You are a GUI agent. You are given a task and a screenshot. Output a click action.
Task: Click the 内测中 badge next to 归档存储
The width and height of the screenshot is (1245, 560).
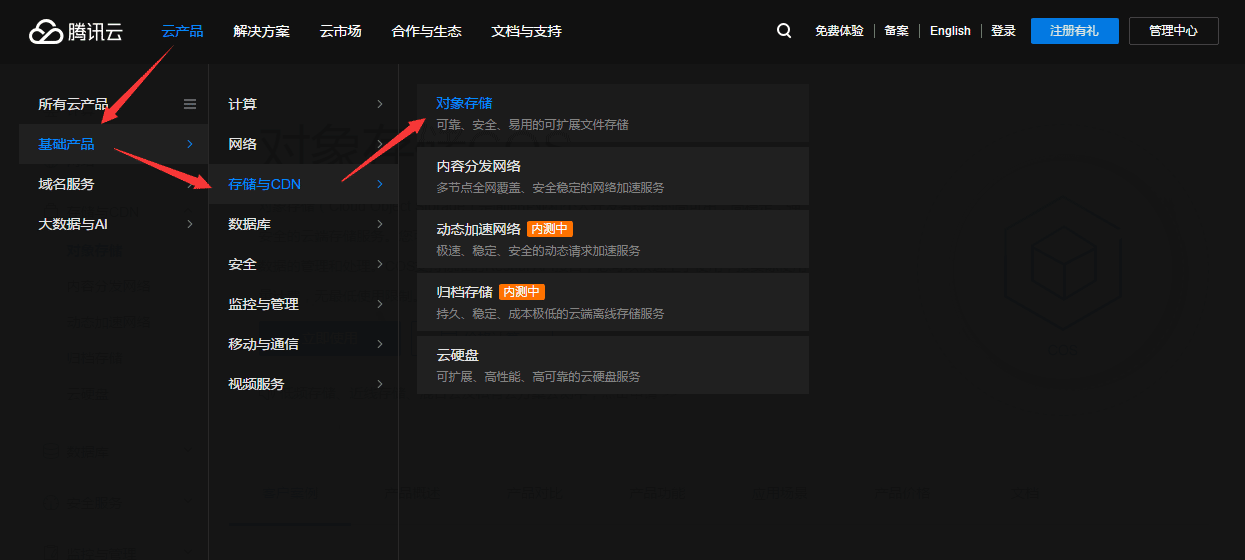(x=522, y=292)
